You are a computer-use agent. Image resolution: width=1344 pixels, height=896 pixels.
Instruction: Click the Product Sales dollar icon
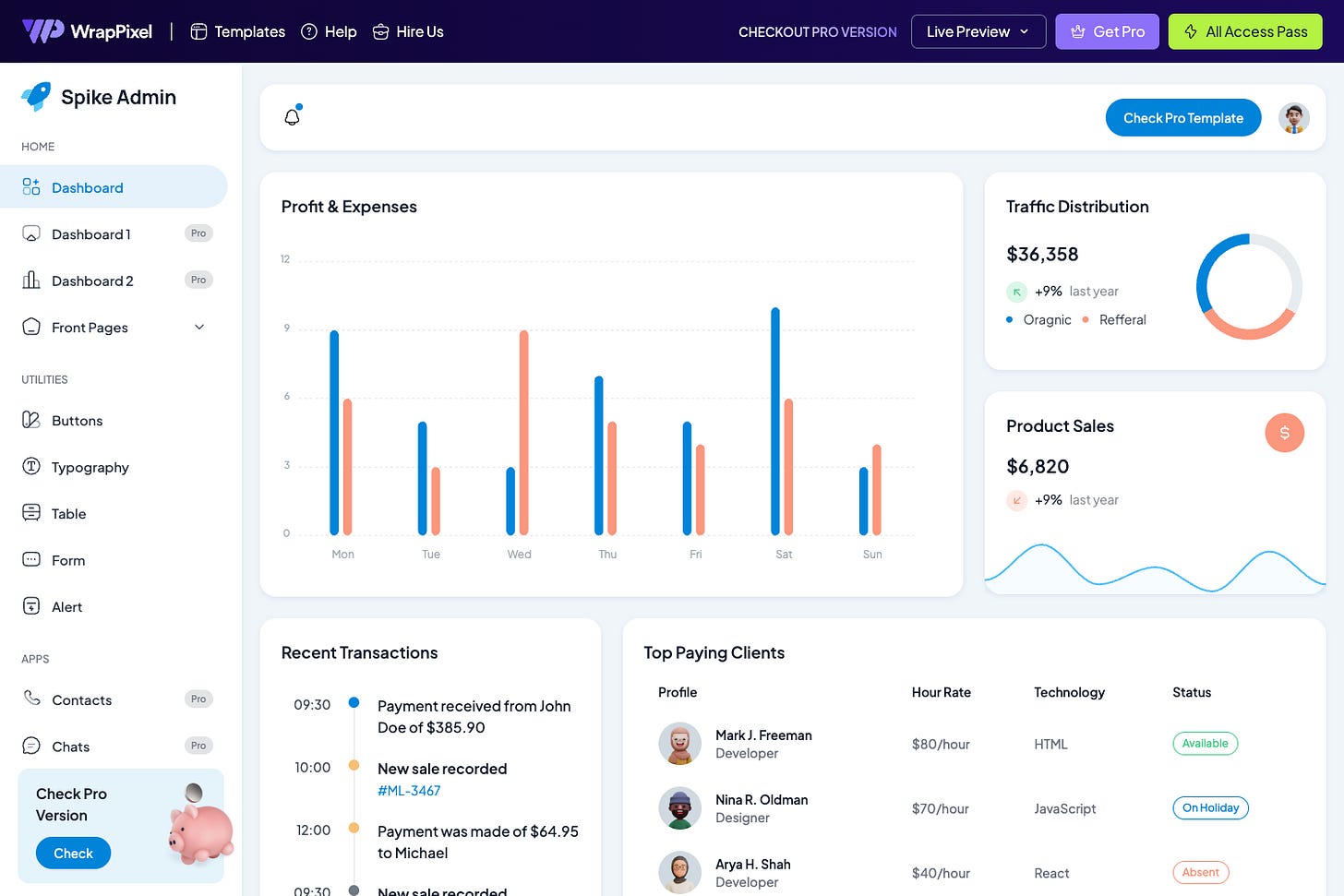(1284, 432)
